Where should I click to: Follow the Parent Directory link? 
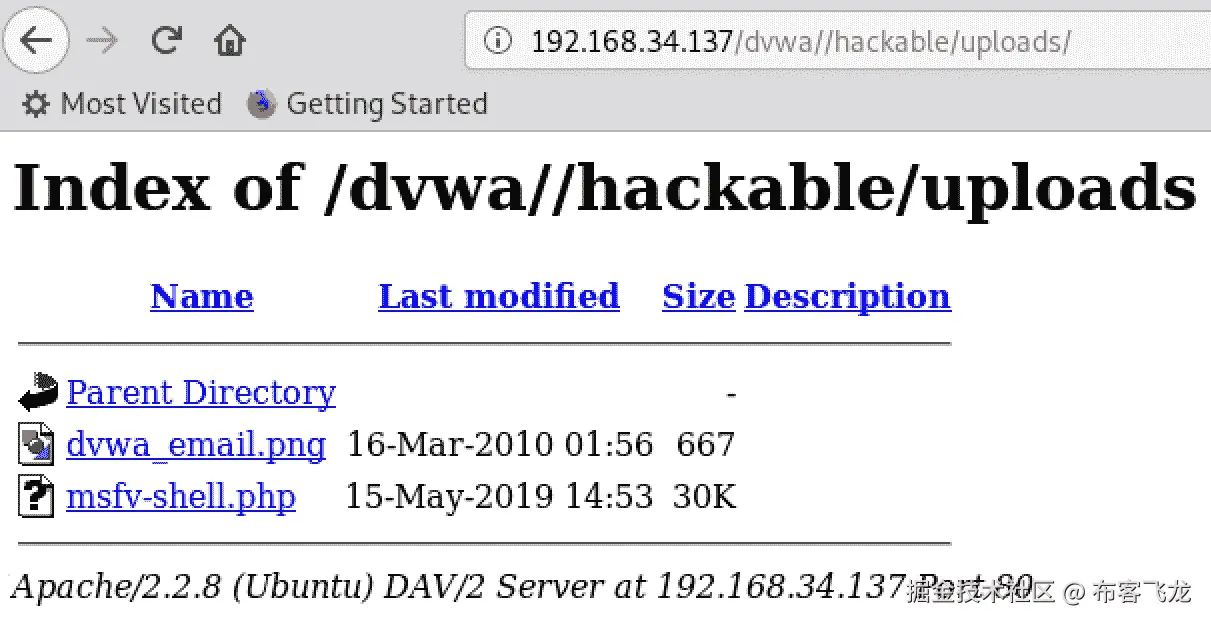click(x=201, y=392)
